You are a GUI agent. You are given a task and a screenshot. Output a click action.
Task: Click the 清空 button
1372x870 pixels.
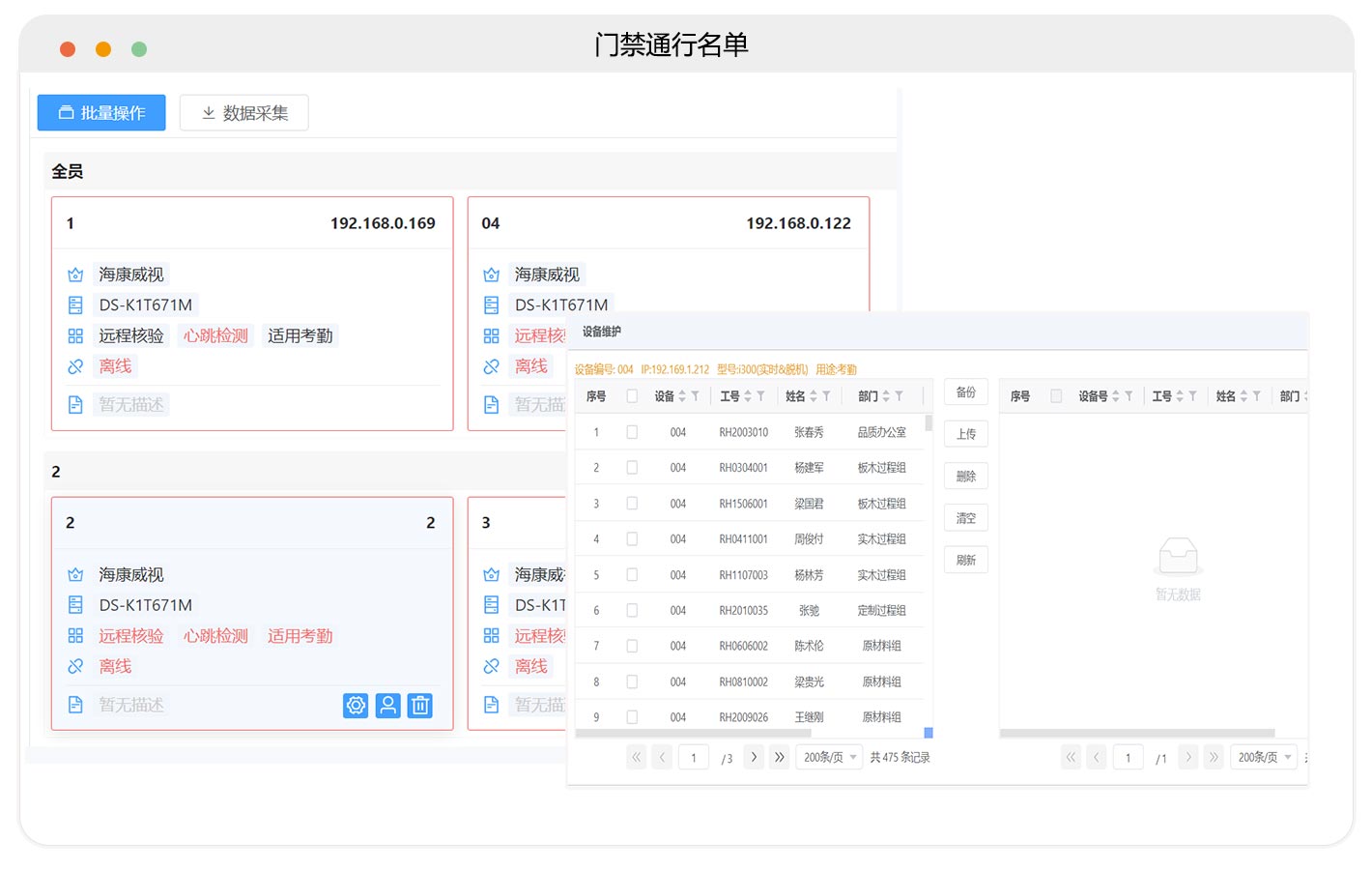[966, 518]
